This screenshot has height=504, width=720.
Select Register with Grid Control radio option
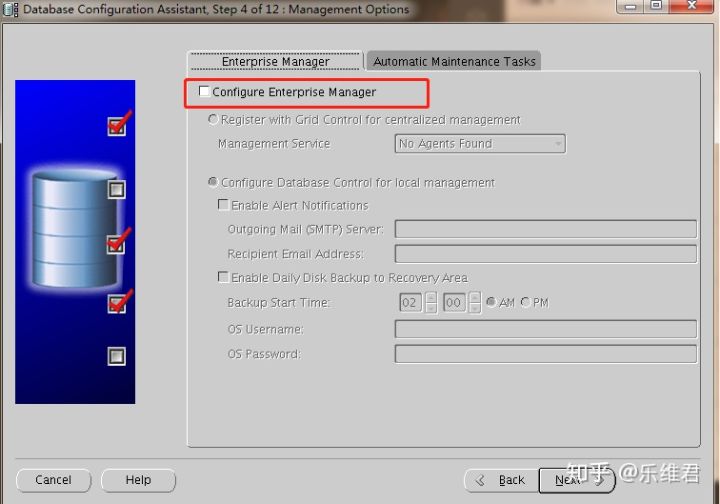(x=212, y=119)
